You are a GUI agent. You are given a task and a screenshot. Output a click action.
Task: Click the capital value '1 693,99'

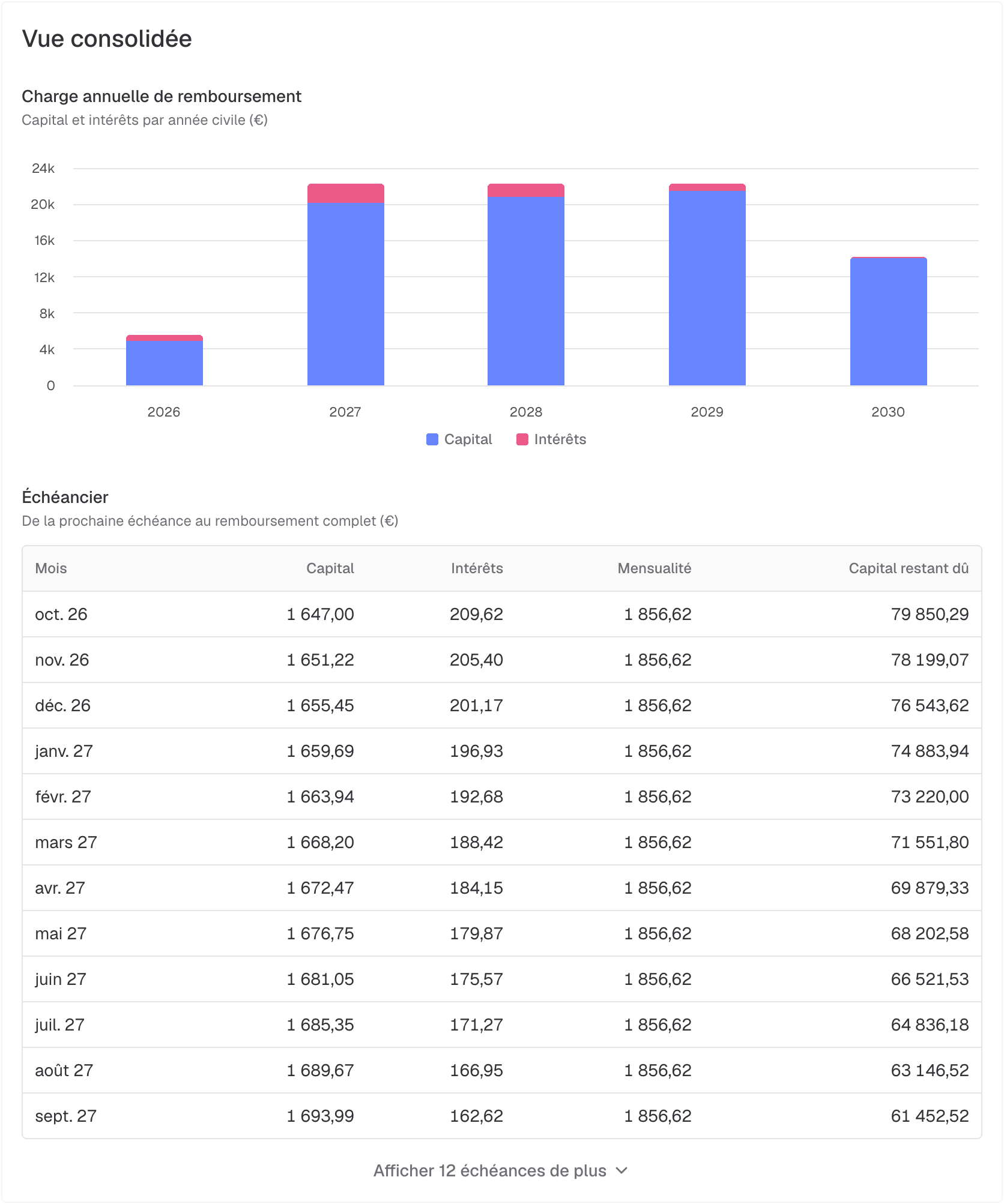(321, 1116)
